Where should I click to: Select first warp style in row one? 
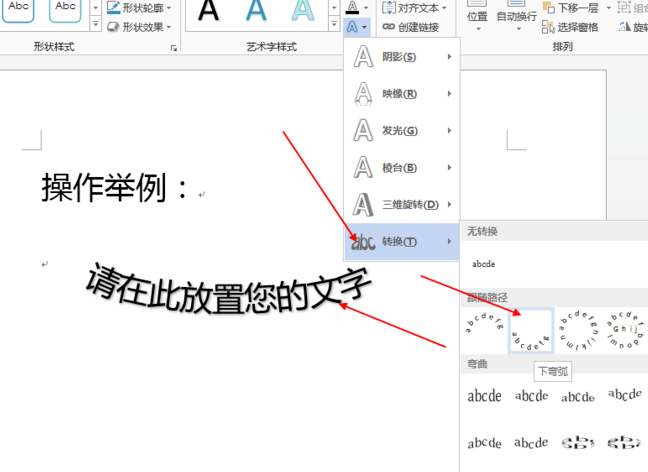click(484, 396)
